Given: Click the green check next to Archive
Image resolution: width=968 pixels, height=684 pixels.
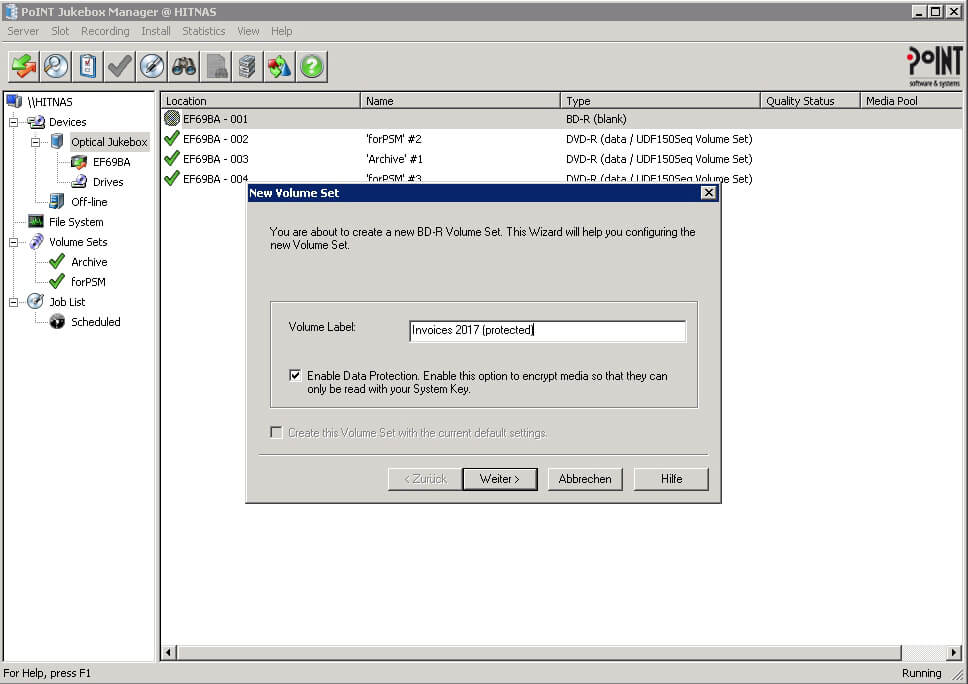Looking at the screenshot, I should click(x=57, y=261).
